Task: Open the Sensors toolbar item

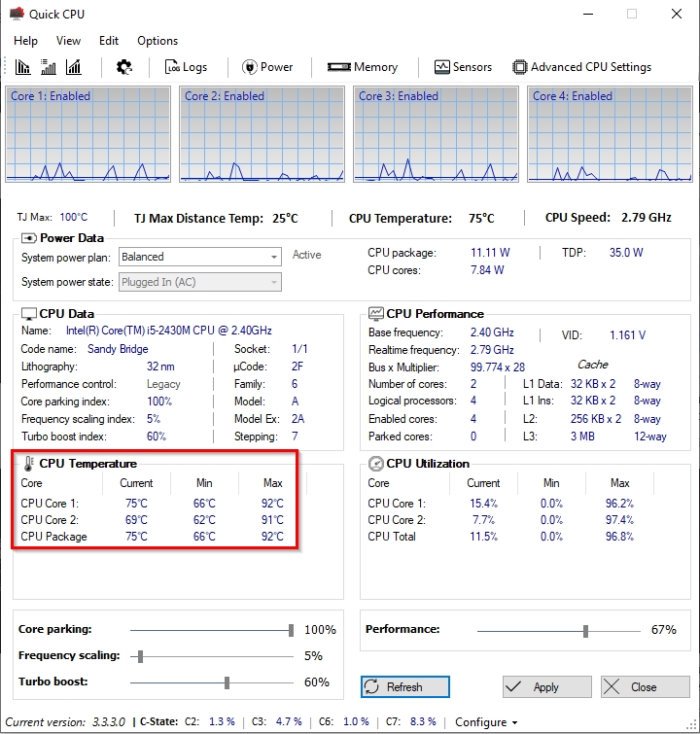Action: click(x=463, y=67)
